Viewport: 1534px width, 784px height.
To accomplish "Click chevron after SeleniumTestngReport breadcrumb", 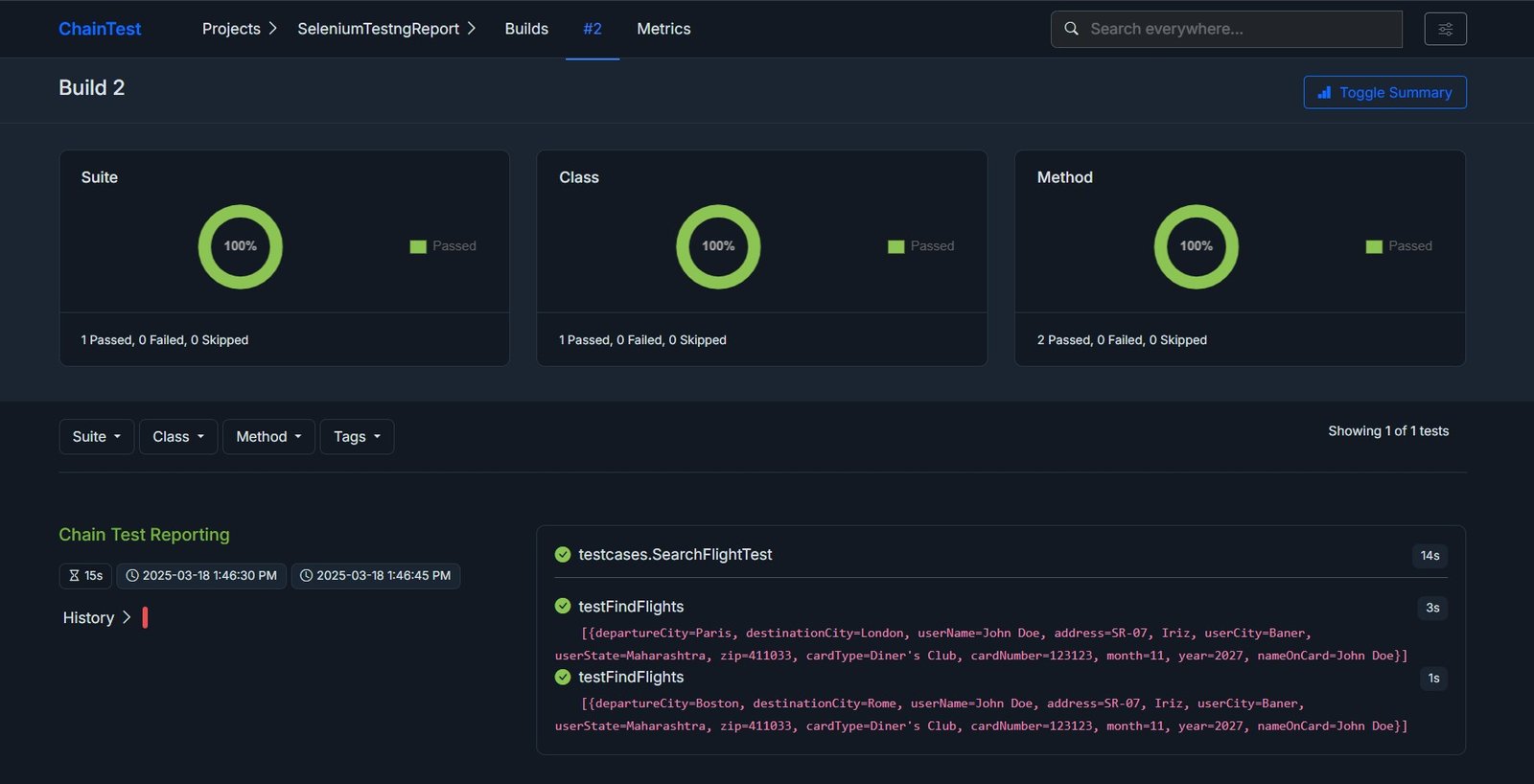I will 471,29.
